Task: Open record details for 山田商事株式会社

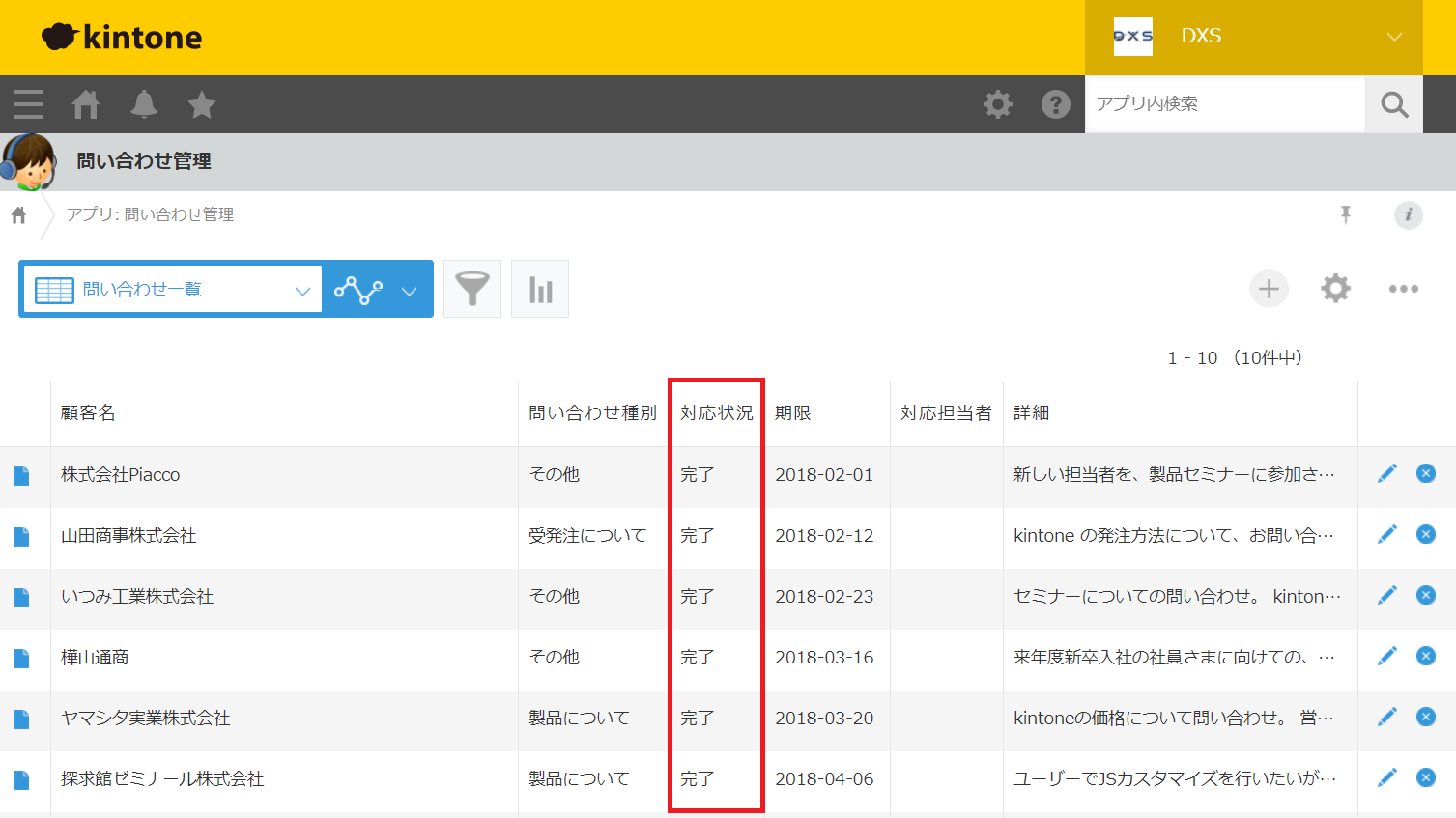Action: click(x=22, y=537)
